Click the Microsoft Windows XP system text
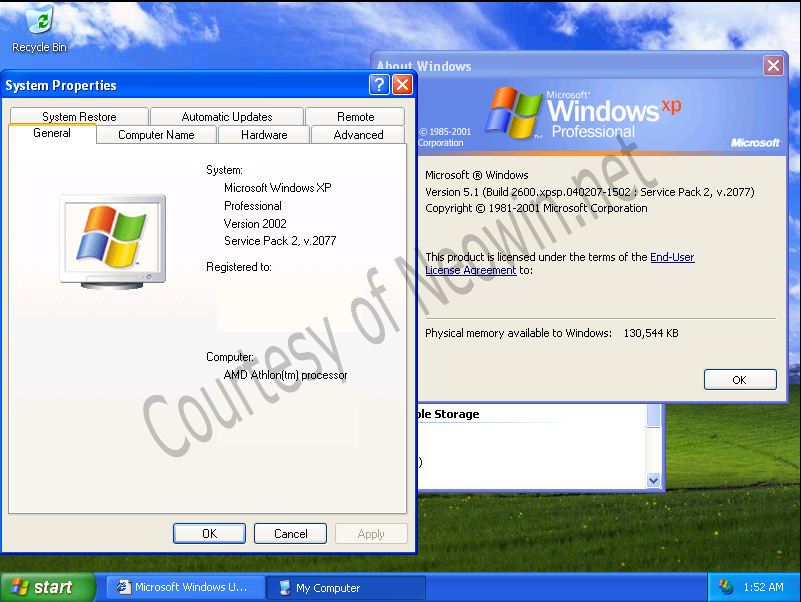 277,188
